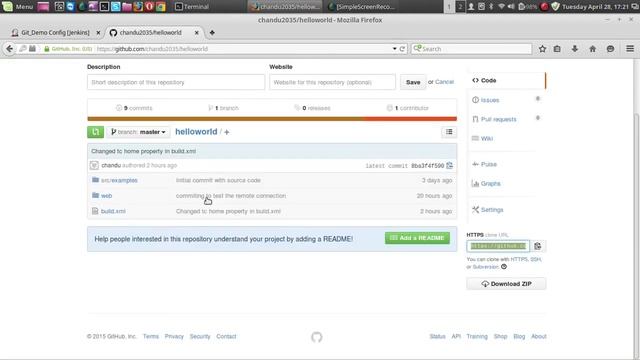Open the 0 releases link

tap(312, 108)
